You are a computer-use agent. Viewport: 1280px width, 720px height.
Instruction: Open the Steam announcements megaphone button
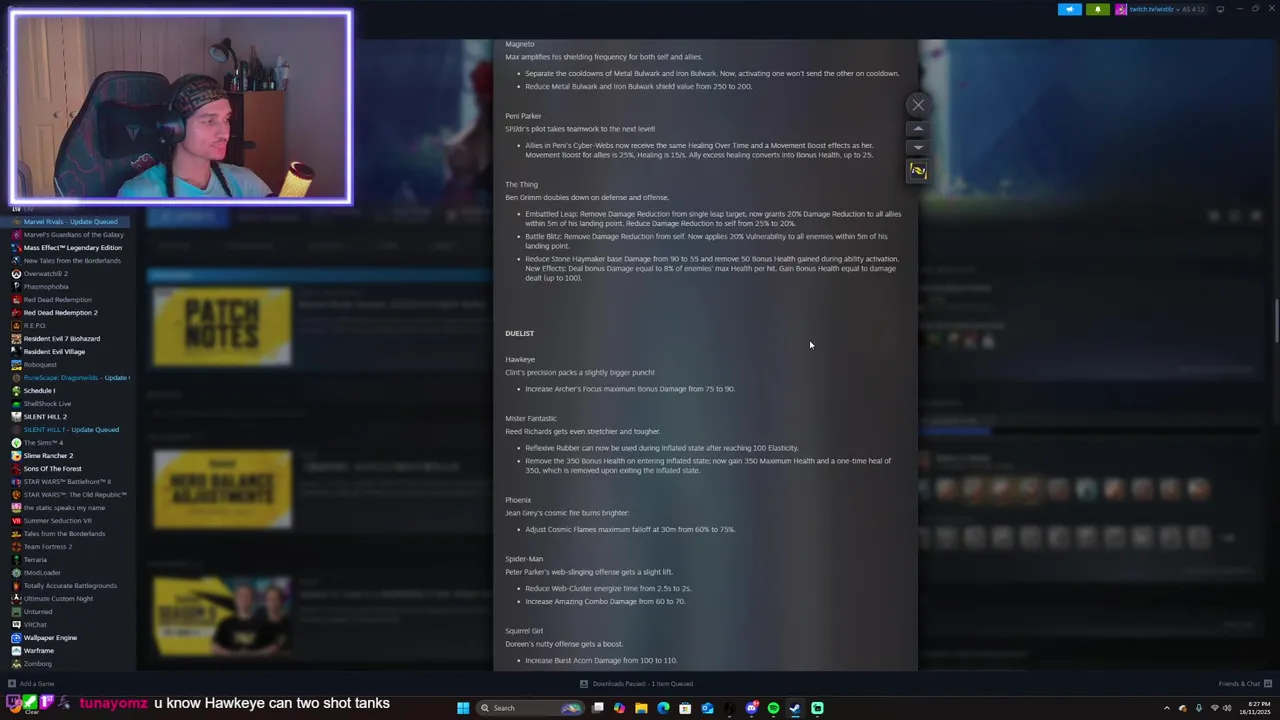click(x=1070, y=9)
